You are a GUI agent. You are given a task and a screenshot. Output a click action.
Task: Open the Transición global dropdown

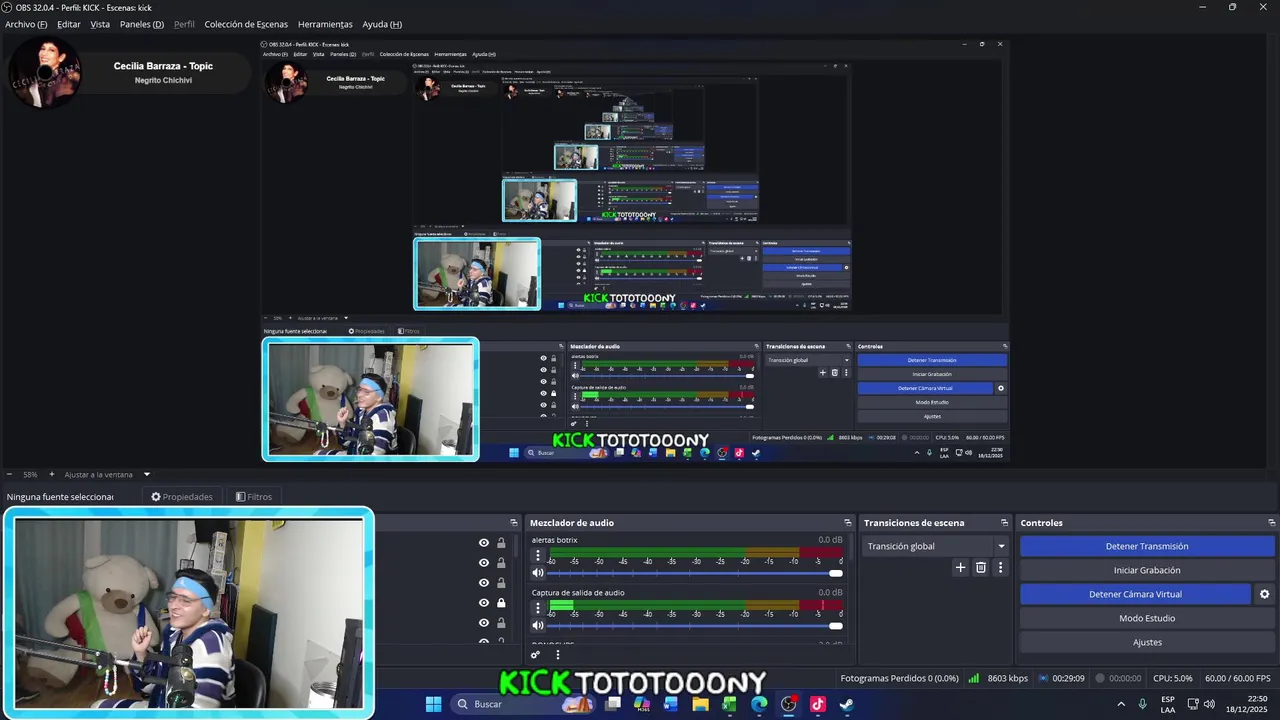pyautogui.click(x=935, y=546)
